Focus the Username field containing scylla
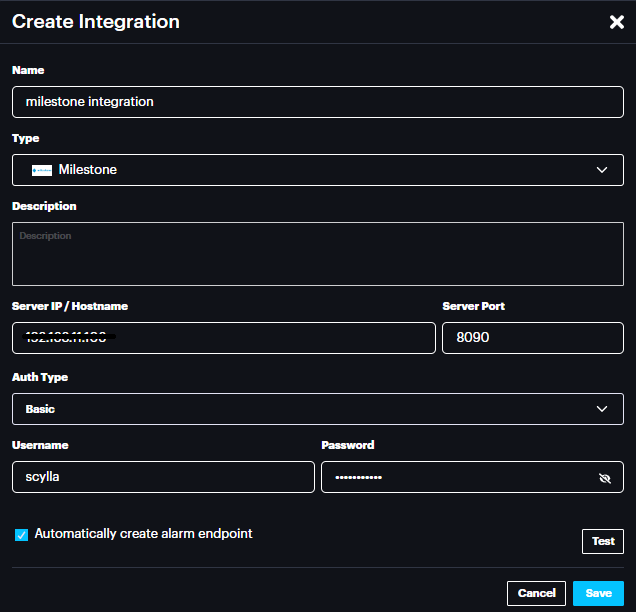 coord(163,477)
